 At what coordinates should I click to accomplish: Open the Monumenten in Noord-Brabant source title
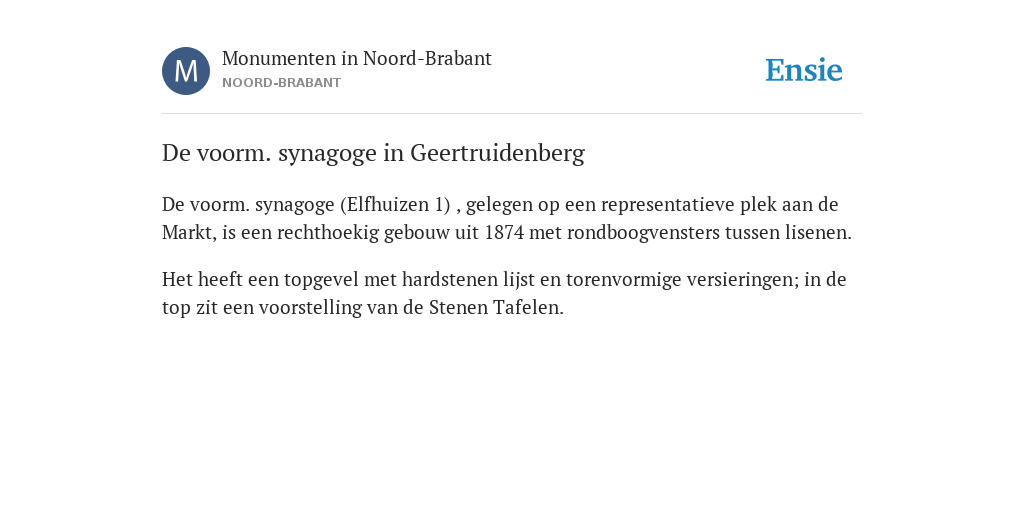357,58
